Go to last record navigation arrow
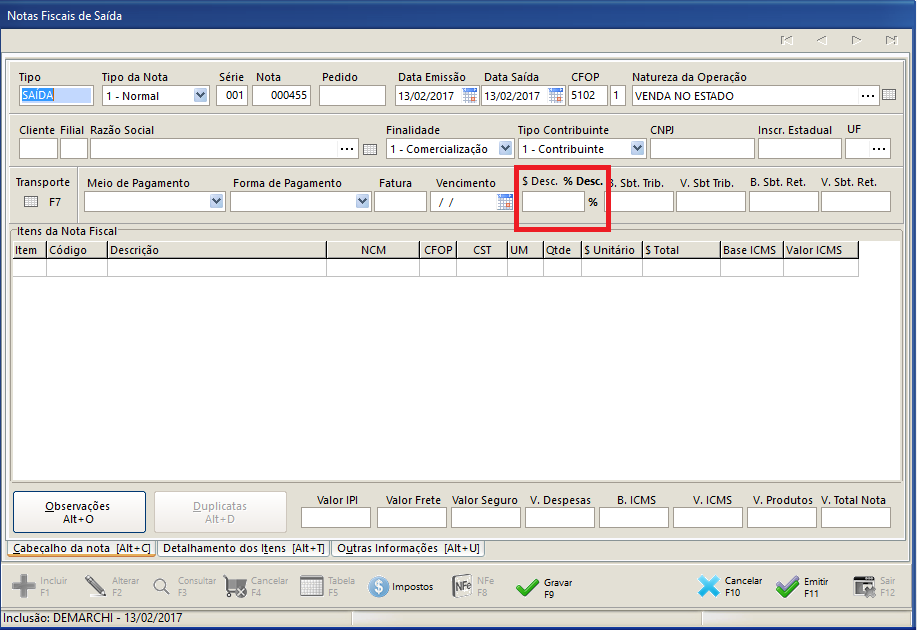Screen dimensions: 917x630 point(891,40)
